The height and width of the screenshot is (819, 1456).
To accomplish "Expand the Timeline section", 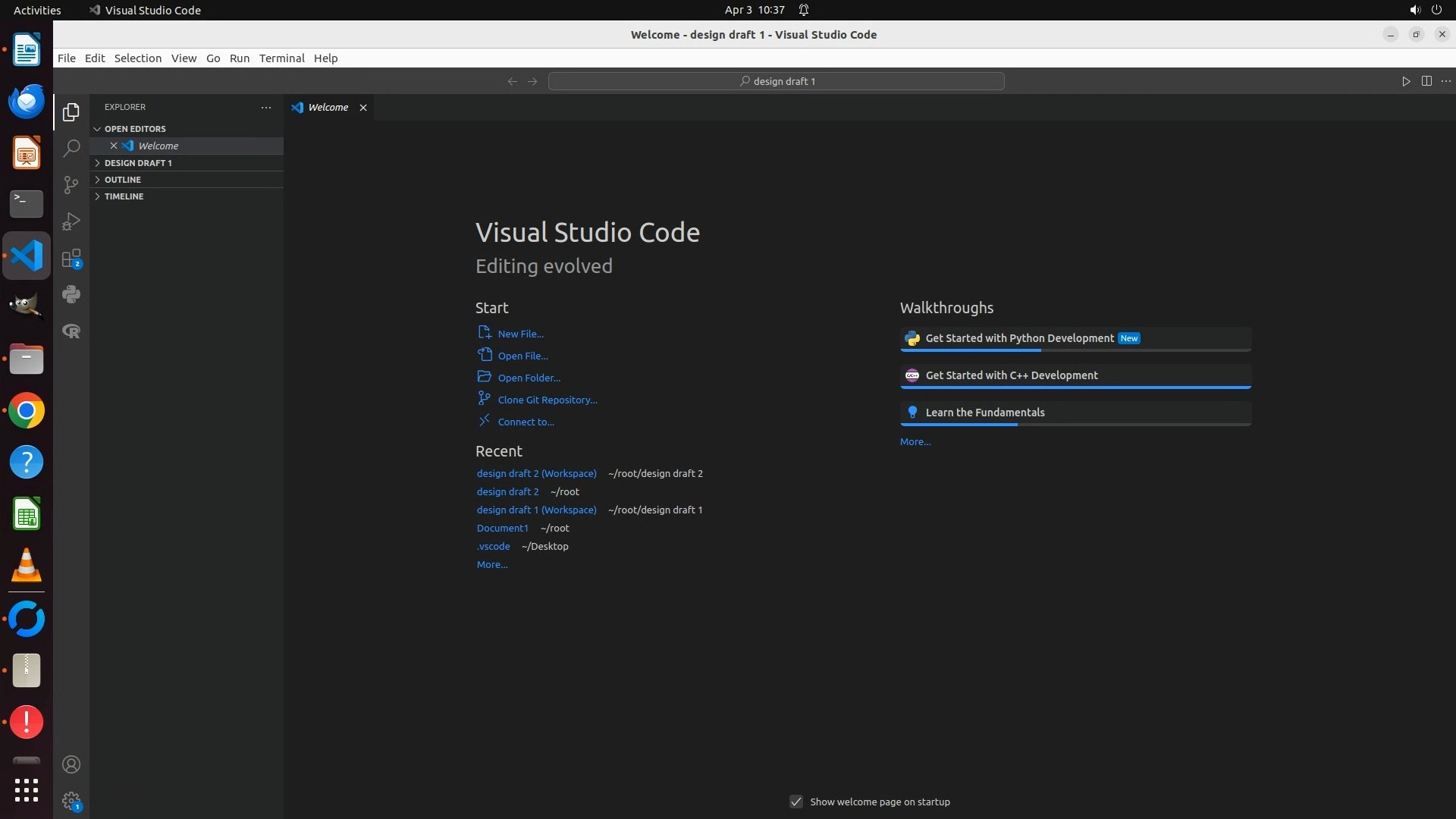I will (124, 196).
